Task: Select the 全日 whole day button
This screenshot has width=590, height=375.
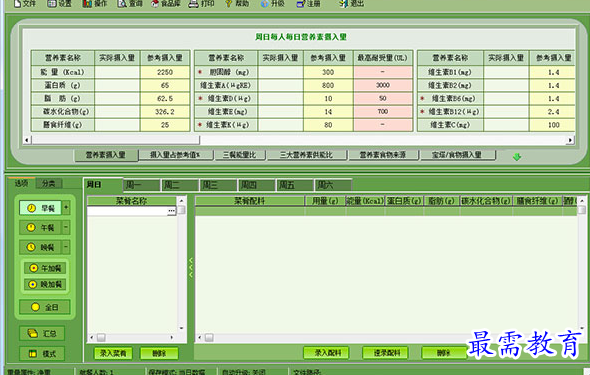Action: pyautogui.click(x=45, y=307)
